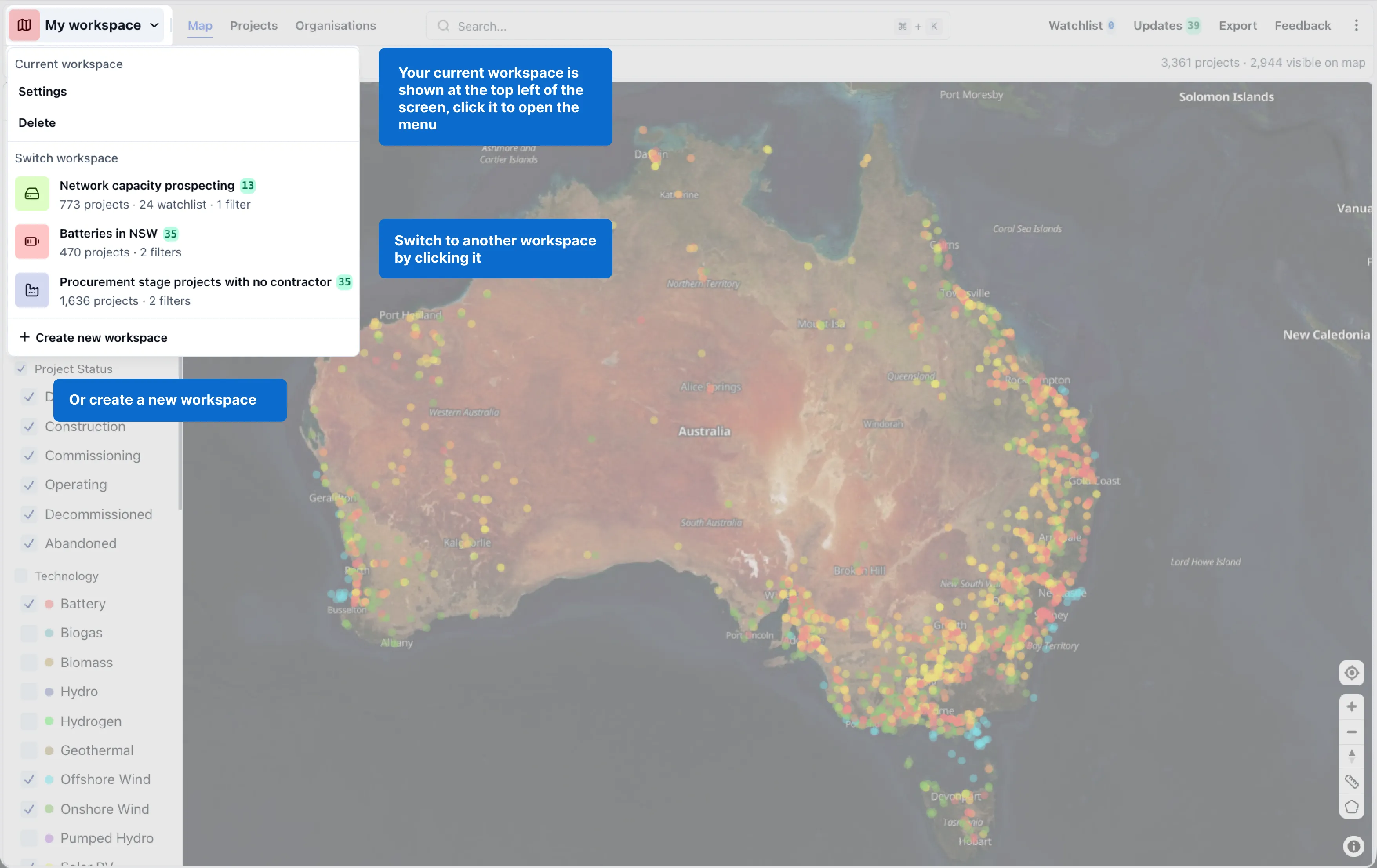The height and width of the screenshot is (868, 1377).
Task: Open the My workspace dropdown chevron
Action: point(154,25)
